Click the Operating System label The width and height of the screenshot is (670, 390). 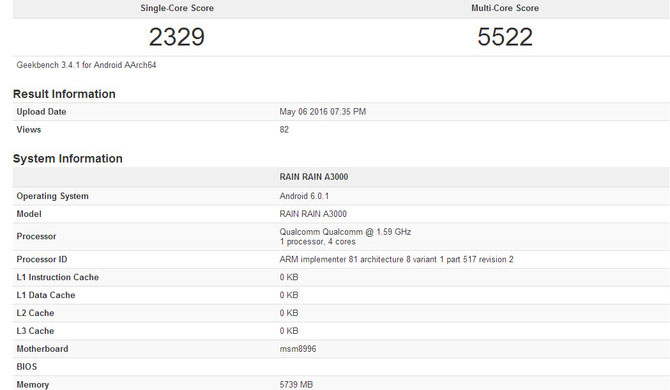(53, 196)
